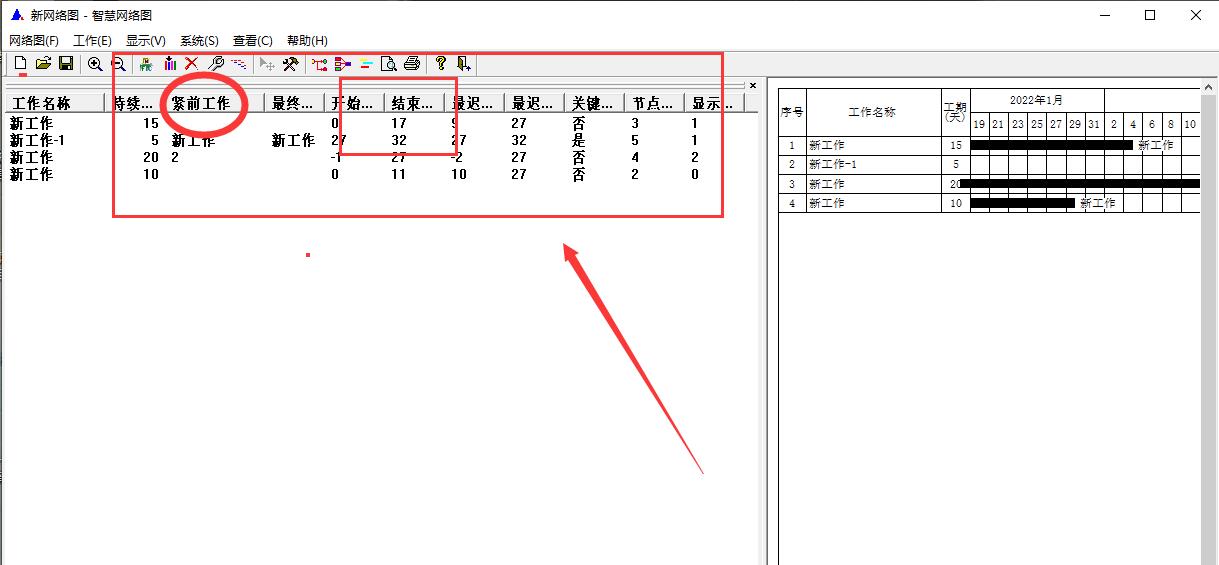Zoom in with the plus magnifier
1219x565 pixels.
click(95, 64)
